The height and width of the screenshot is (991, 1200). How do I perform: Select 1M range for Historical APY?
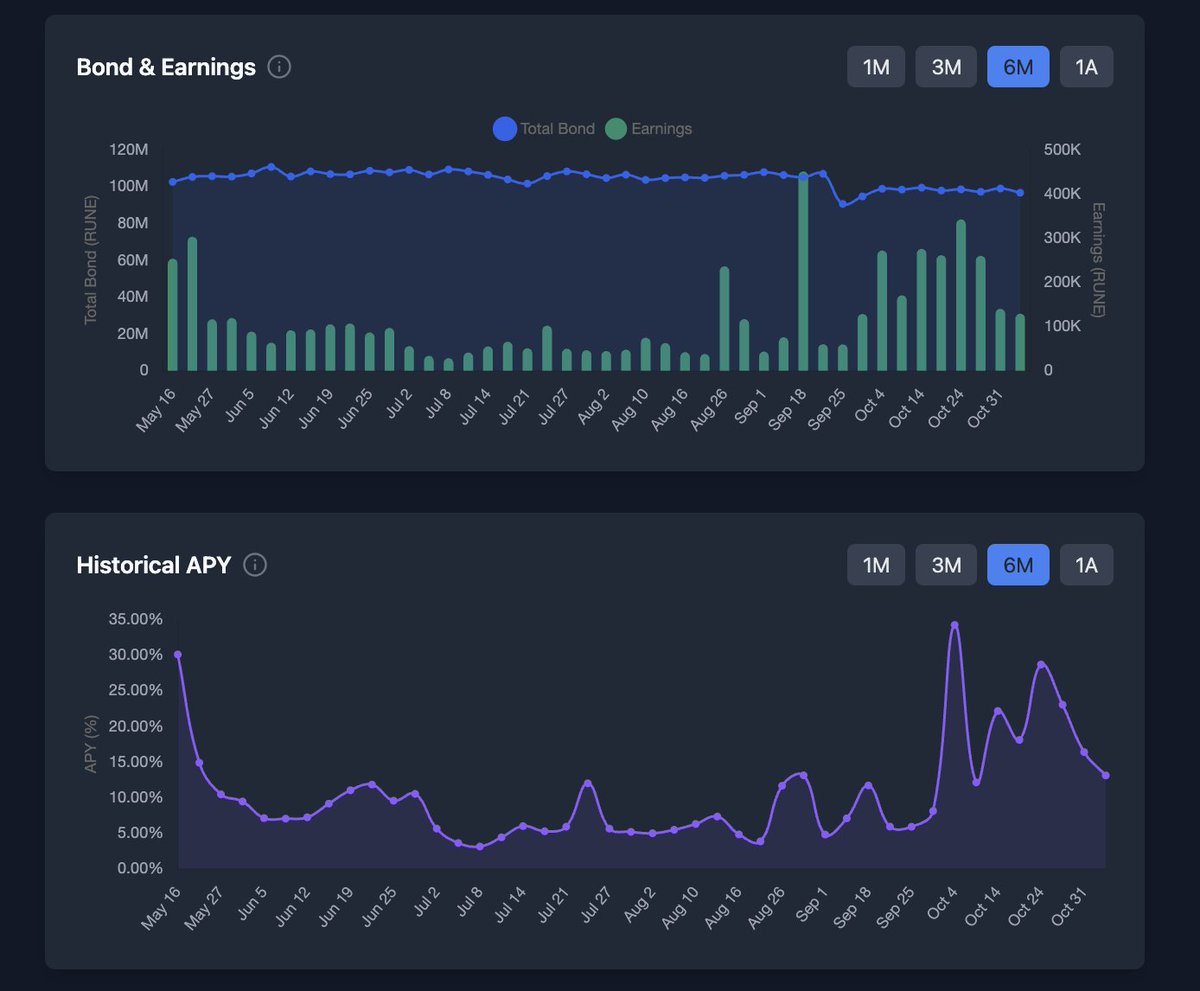point(876,565)
